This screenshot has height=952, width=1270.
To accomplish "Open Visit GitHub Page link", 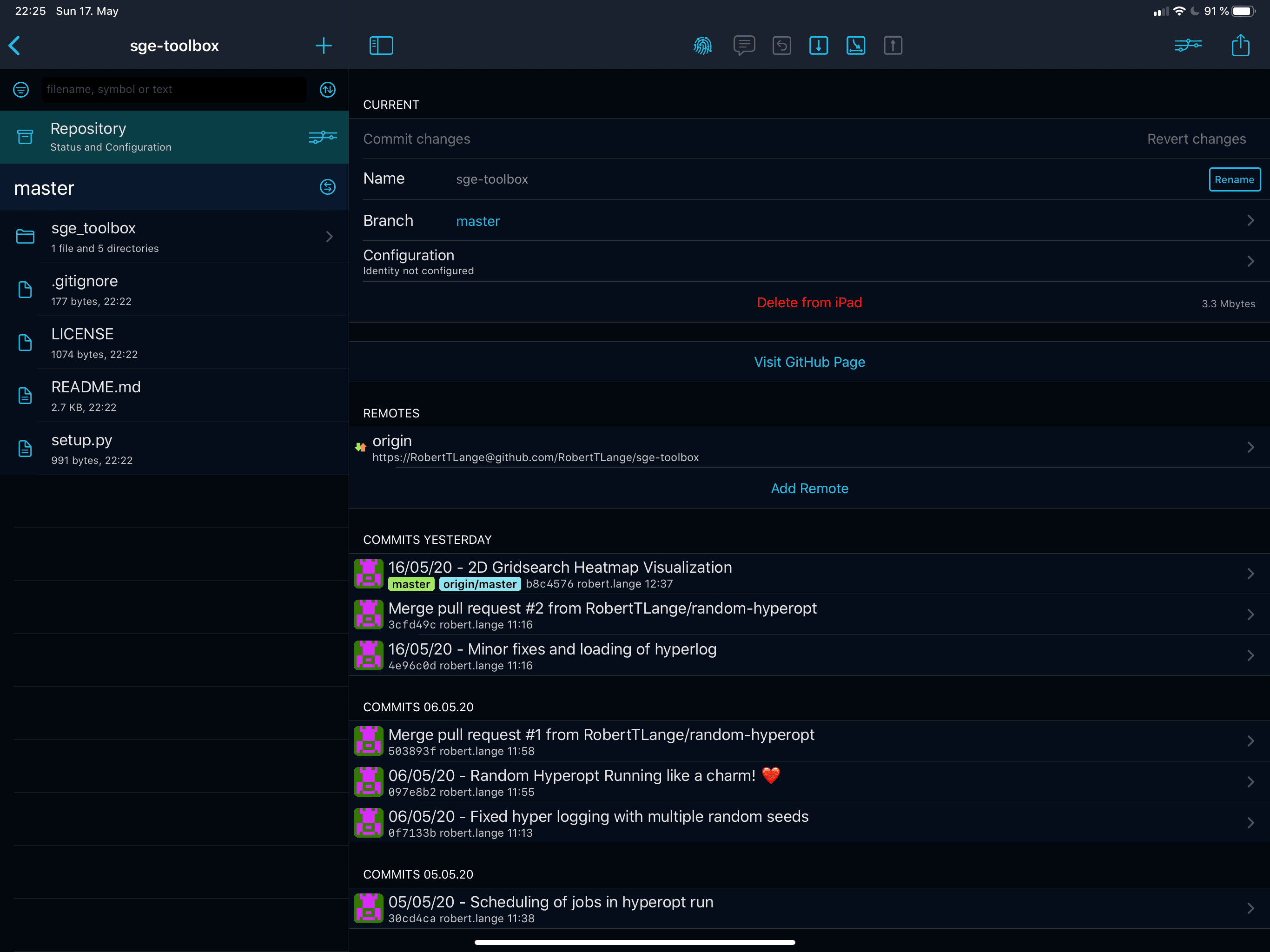I will [809, 362].
